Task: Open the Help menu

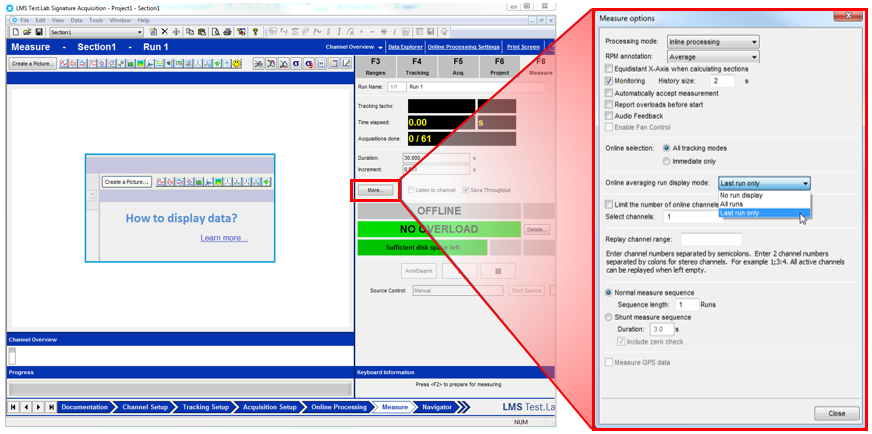Action: tap(143, 20)
